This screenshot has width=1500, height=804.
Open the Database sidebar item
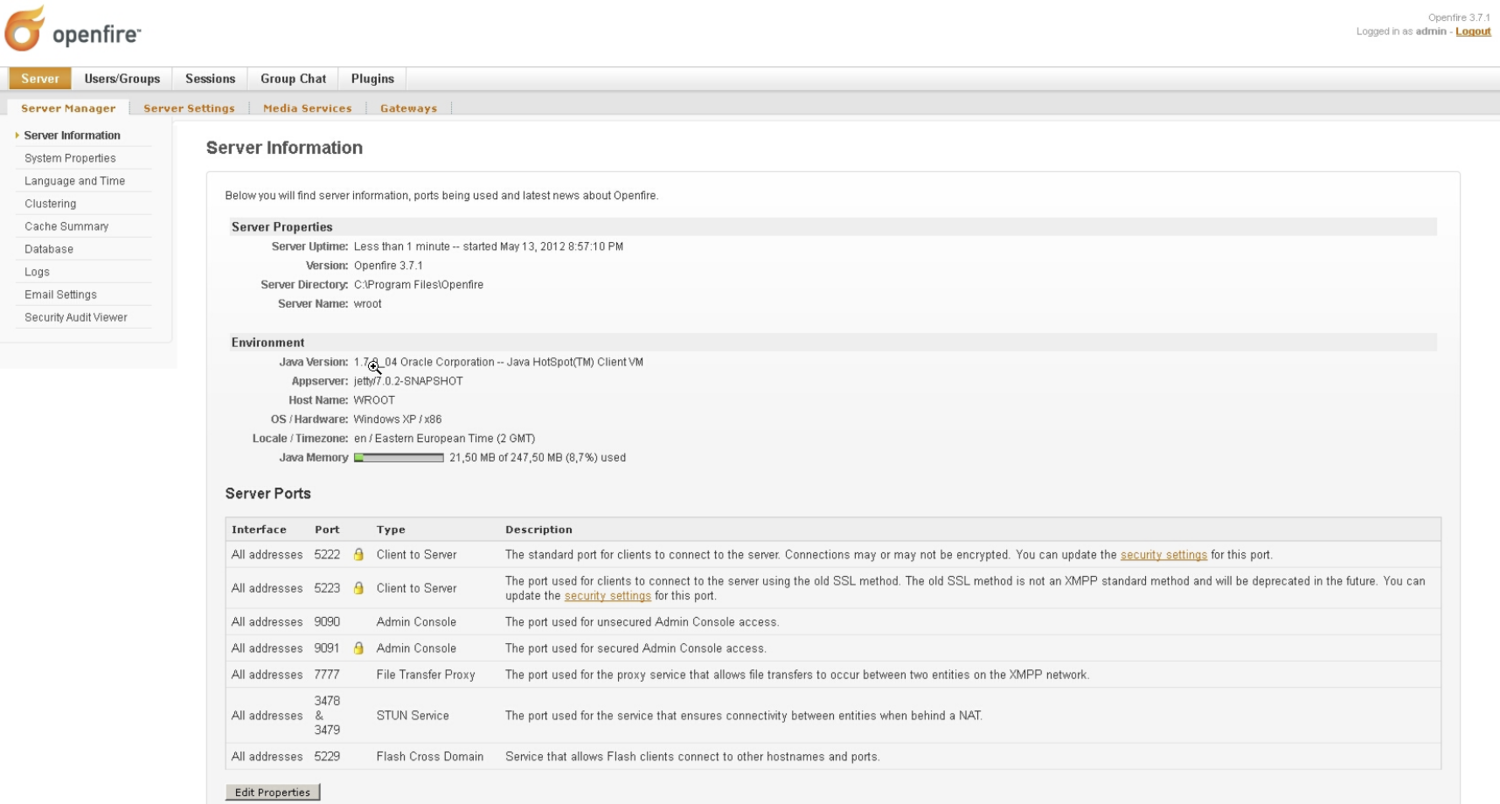tap(49, 249)
